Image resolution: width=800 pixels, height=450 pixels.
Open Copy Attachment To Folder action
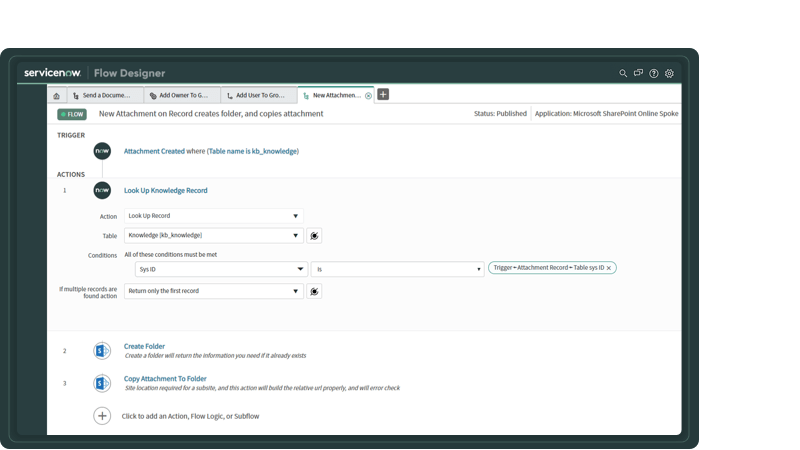(165, 379)
